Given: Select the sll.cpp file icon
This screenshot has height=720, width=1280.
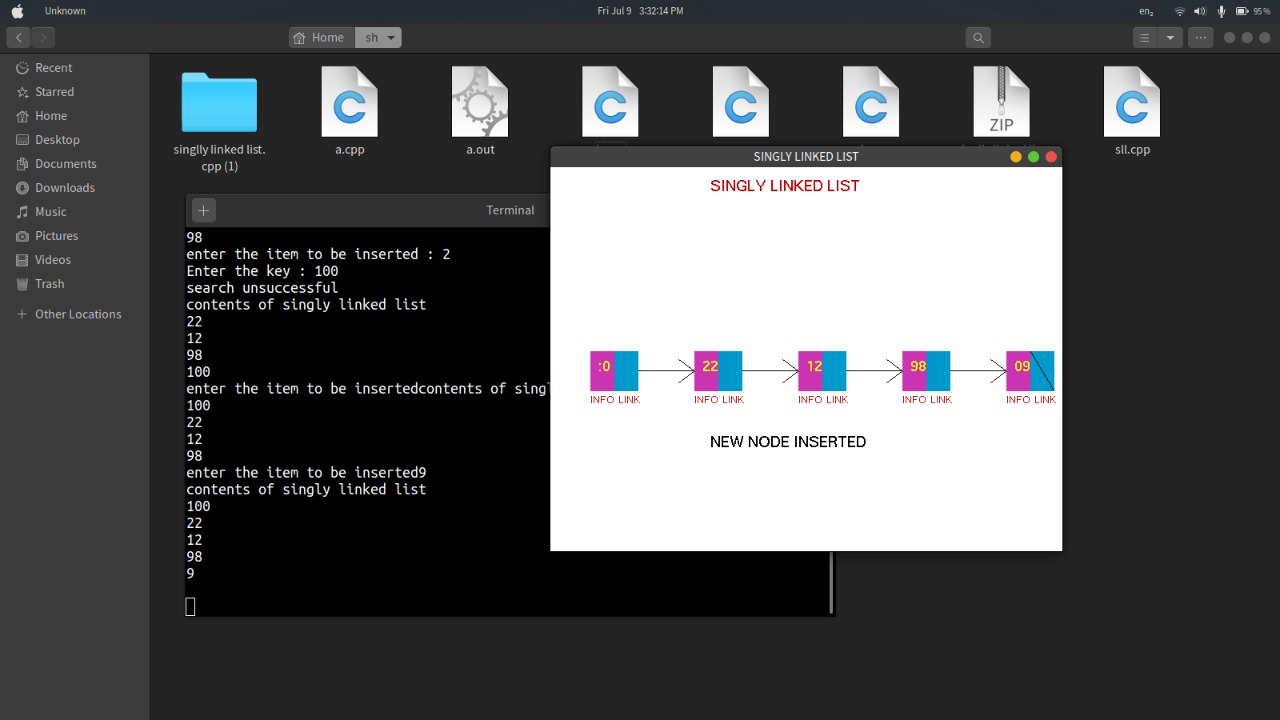Looking at the screenshot, I should click(1132, 102).
